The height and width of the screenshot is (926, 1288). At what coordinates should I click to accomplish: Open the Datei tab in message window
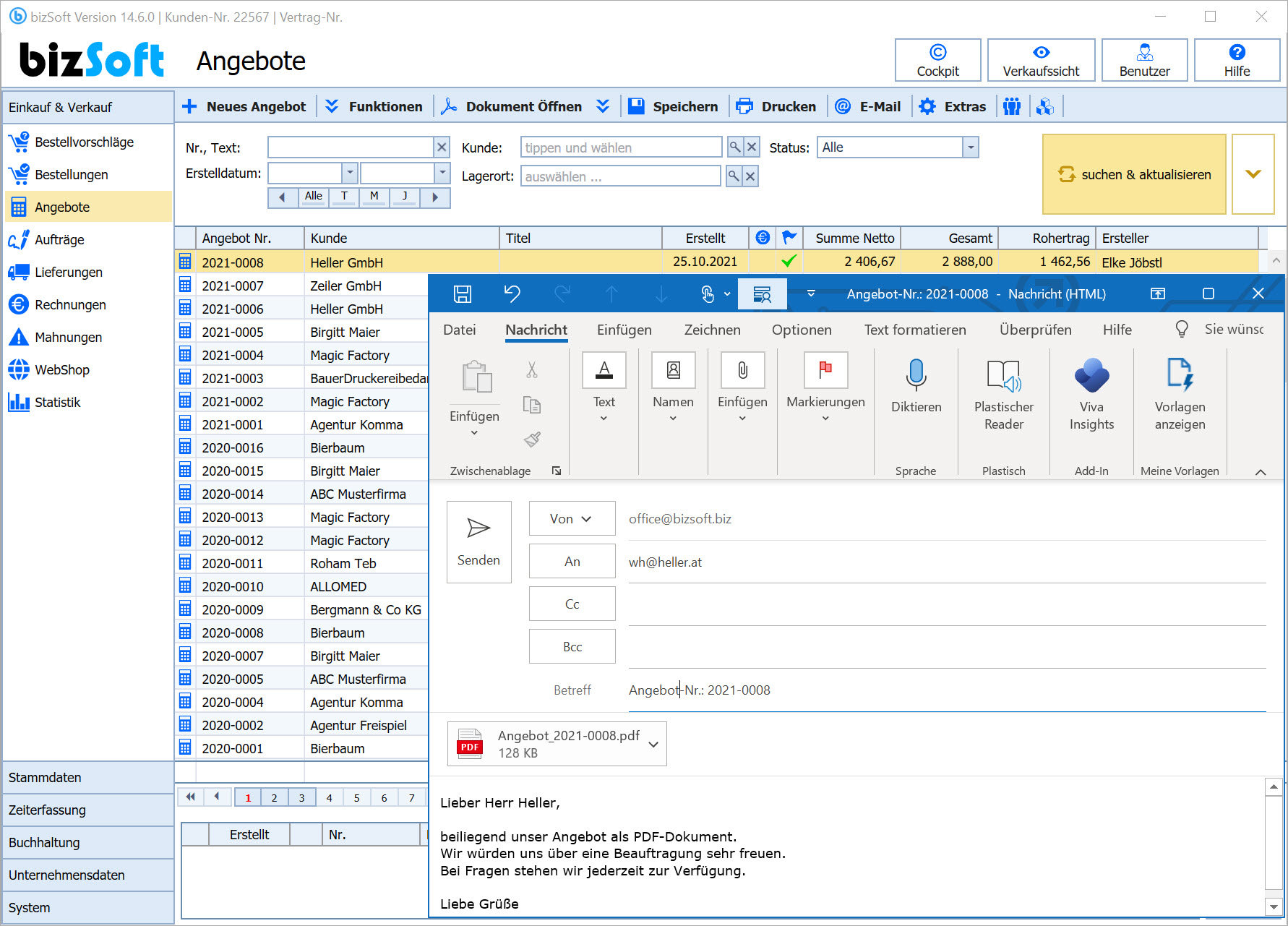pyautogui.click(x=459, y=330)
